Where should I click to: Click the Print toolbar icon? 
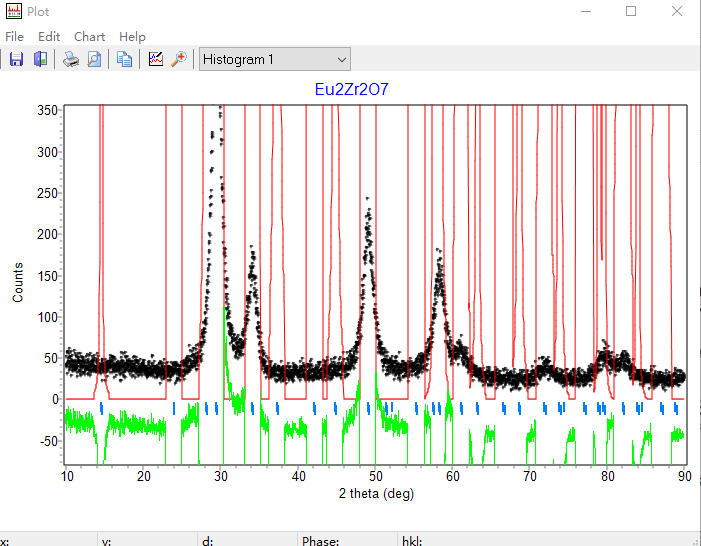(x=71, y=59)
